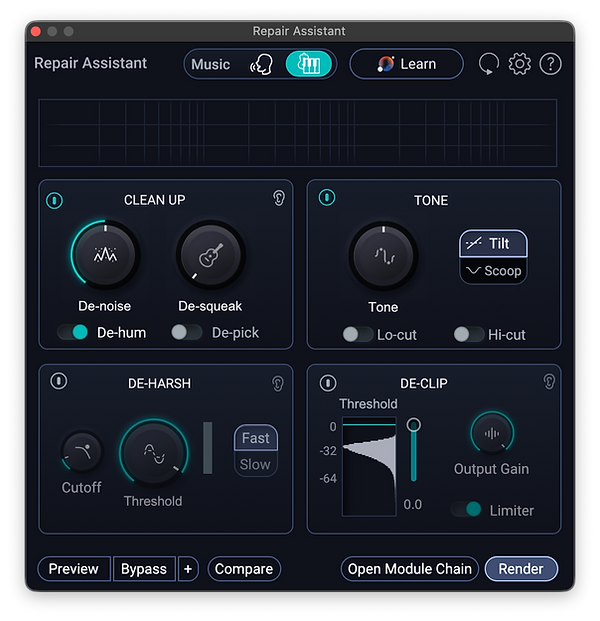Click the plus button beside Bypass
Viewport: 600px width, 621px height.
coord(188,569)
